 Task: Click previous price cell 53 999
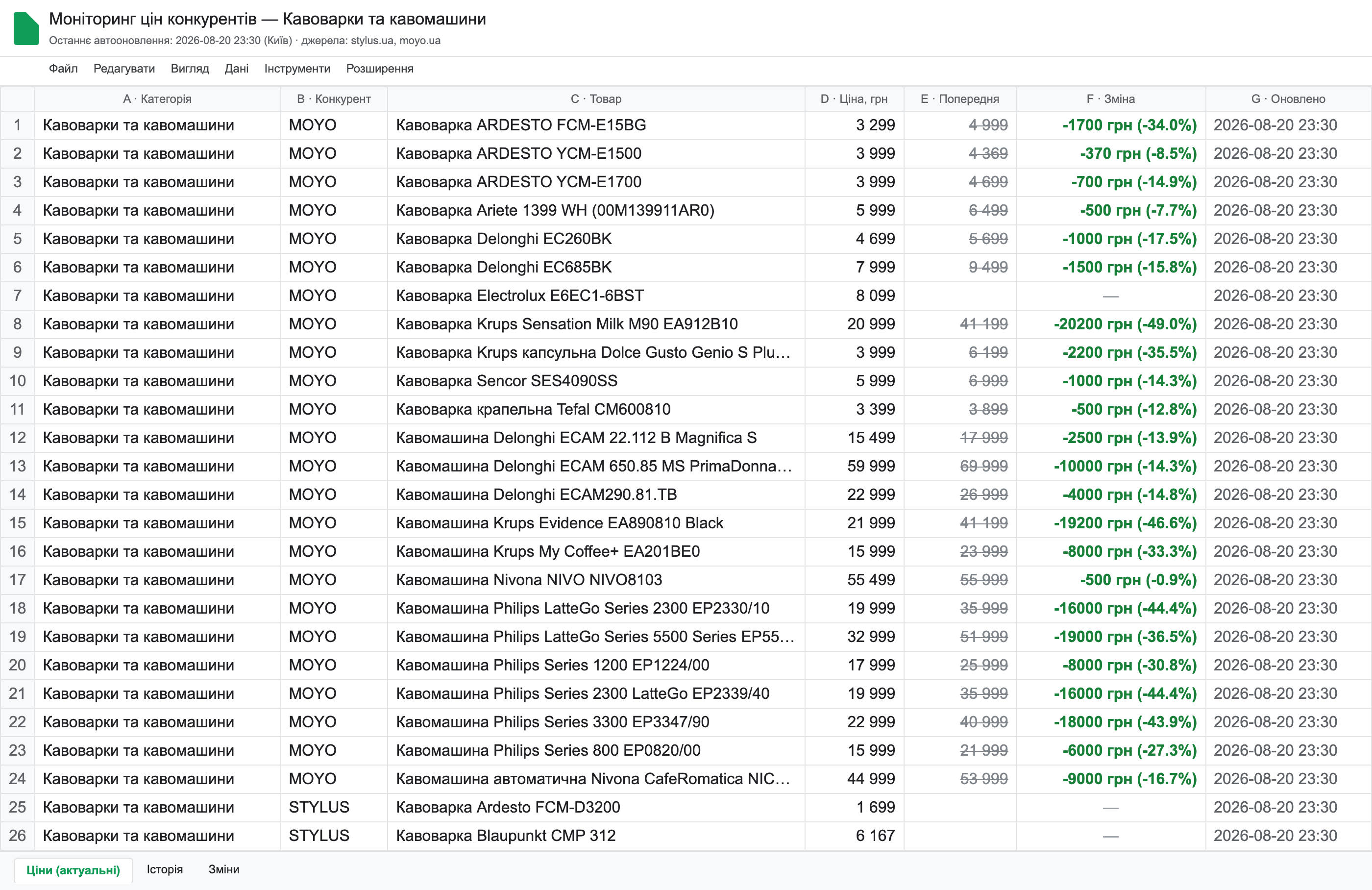[960, 779]
